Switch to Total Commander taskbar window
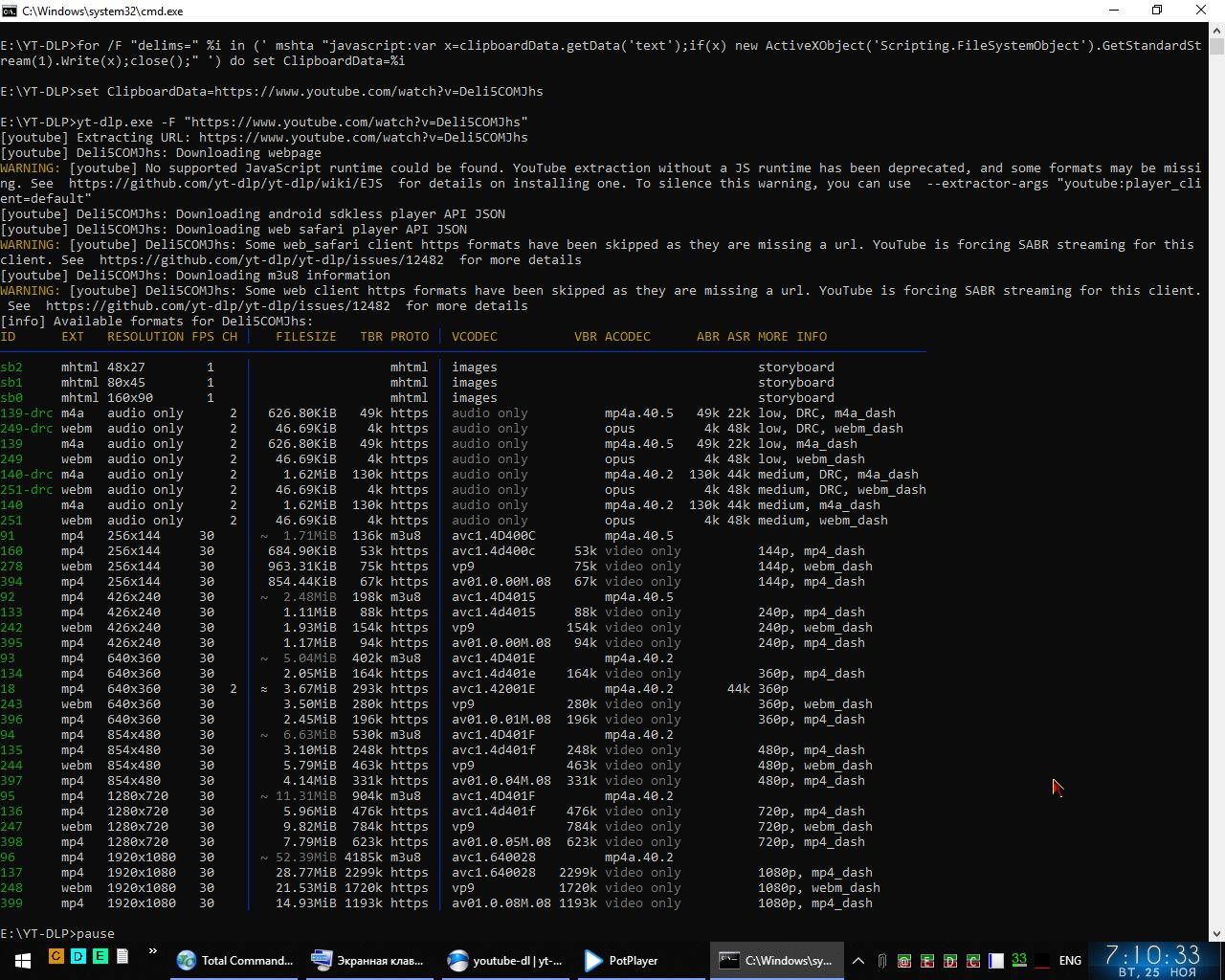The width and height of the screenshot is (1225, 980). click(236, 960)
